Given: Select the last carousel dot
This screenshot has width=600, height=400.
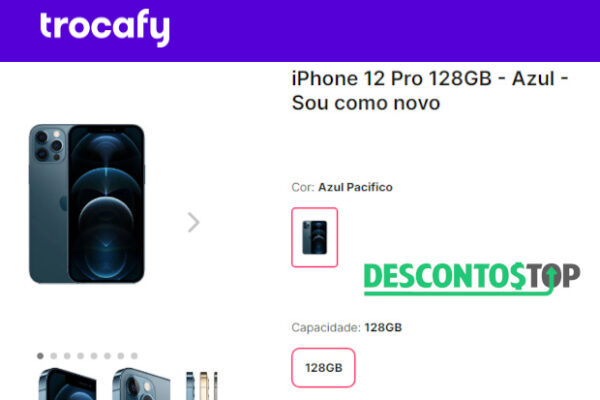Looking at the screenshot, I should pyautogui.click(x=134, y=356).
